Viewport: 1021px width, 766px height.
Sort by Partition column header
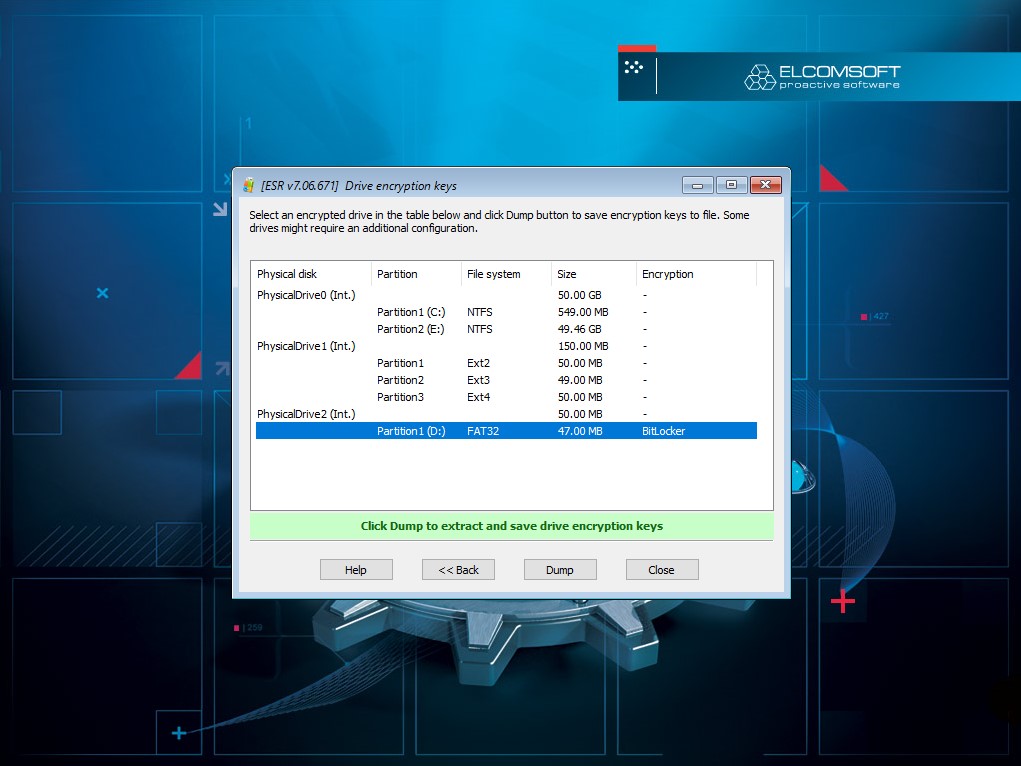pos(415,274)
